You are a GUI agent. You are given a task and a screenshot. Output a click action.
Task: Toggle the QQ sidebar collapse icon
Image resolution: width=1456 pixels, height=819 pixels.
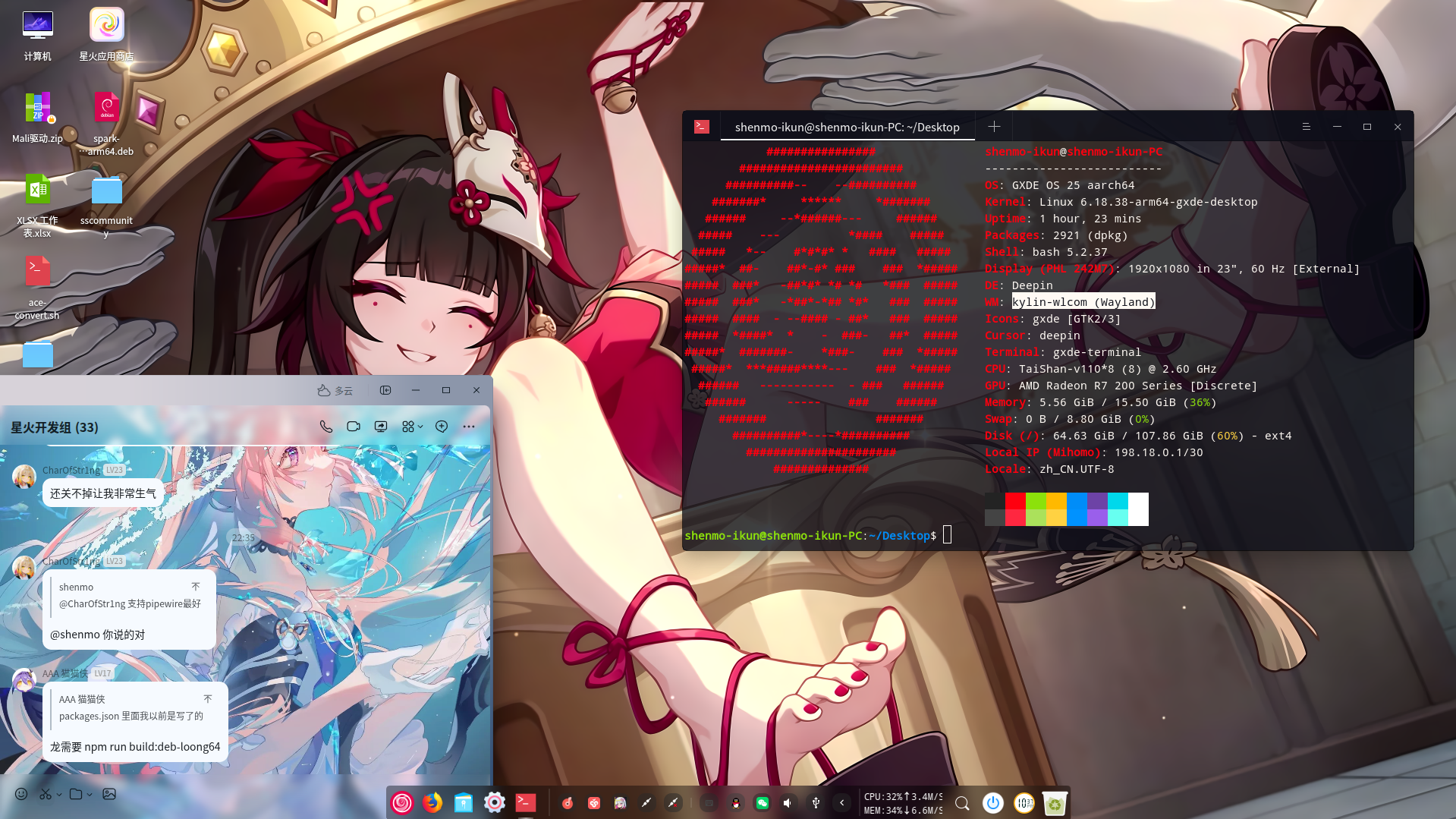click(385, 390)
